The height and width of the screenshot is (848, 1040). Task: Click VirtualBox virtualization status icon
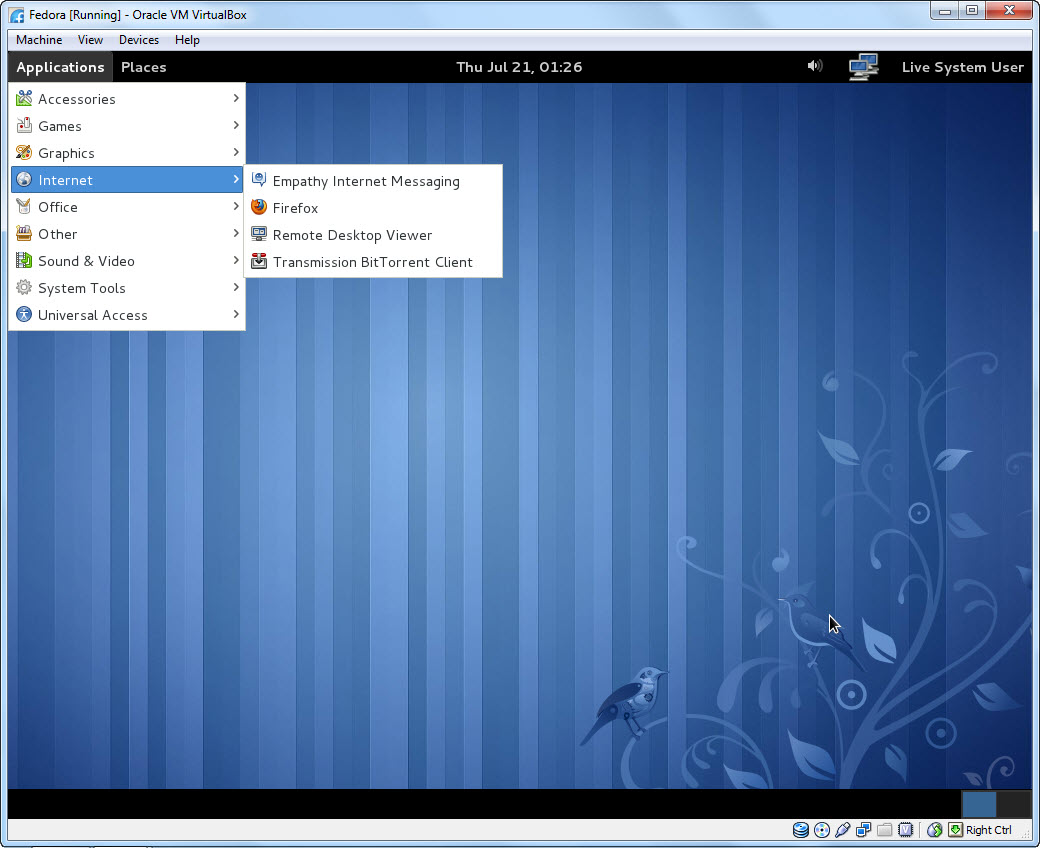[905, 830]
